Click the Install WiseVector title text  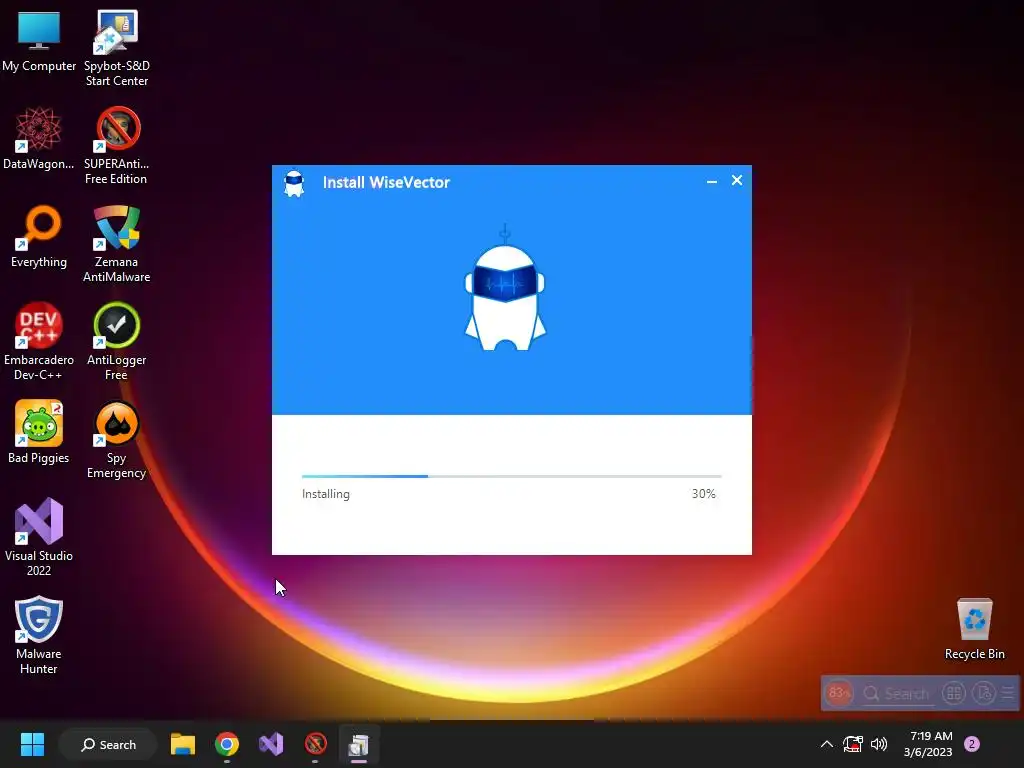(x=386, y=183)
